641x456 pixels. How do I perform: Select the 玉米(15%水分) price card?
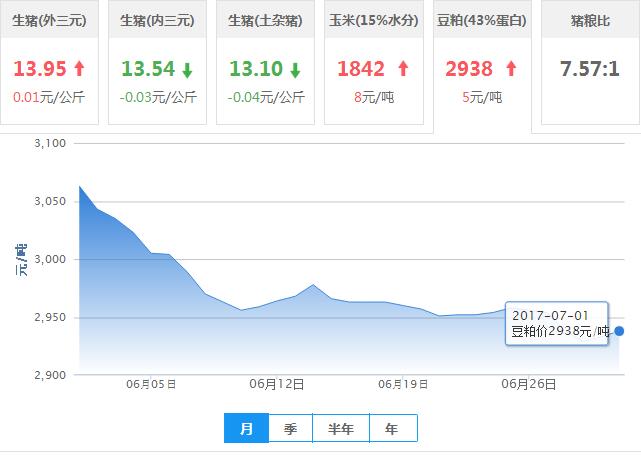pyautogui.click(x=374, y=62)
